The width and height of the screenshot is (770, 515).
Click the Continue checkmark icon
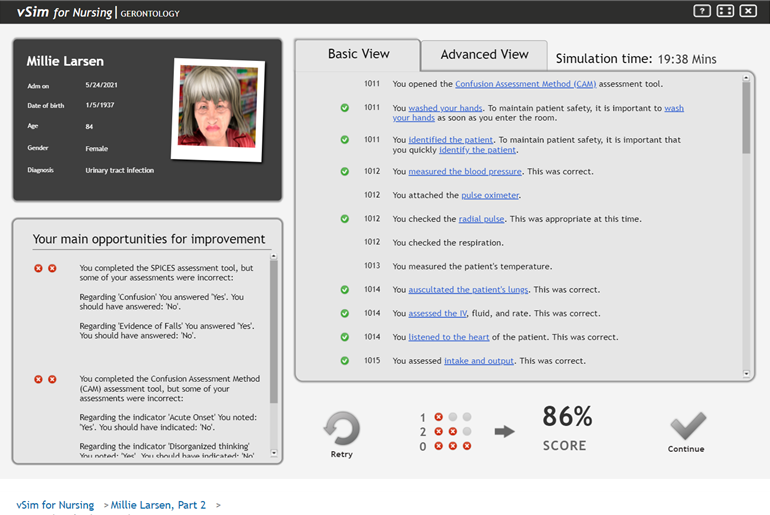[x=688, y=425]
